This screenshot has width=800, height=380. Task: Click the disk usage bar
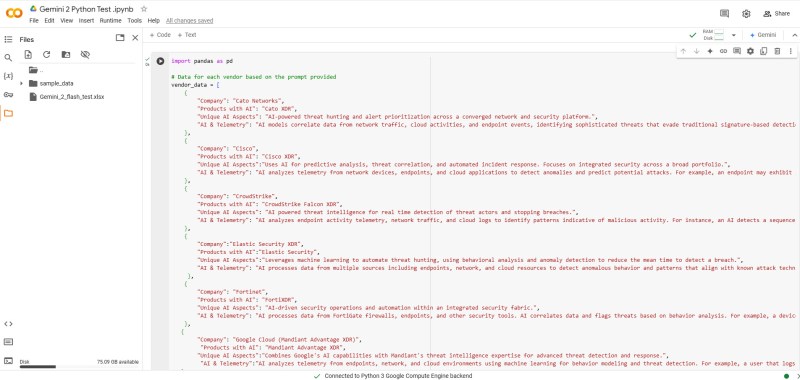tap(38, 367)
